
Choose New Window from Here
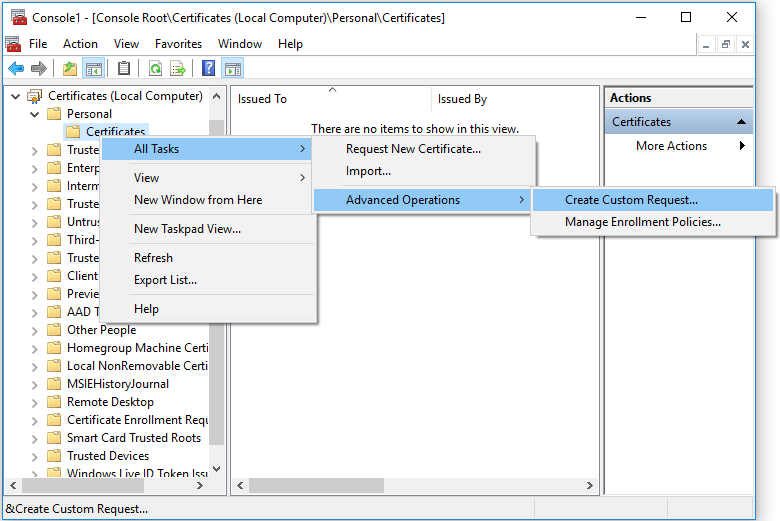tap(208, 200)
